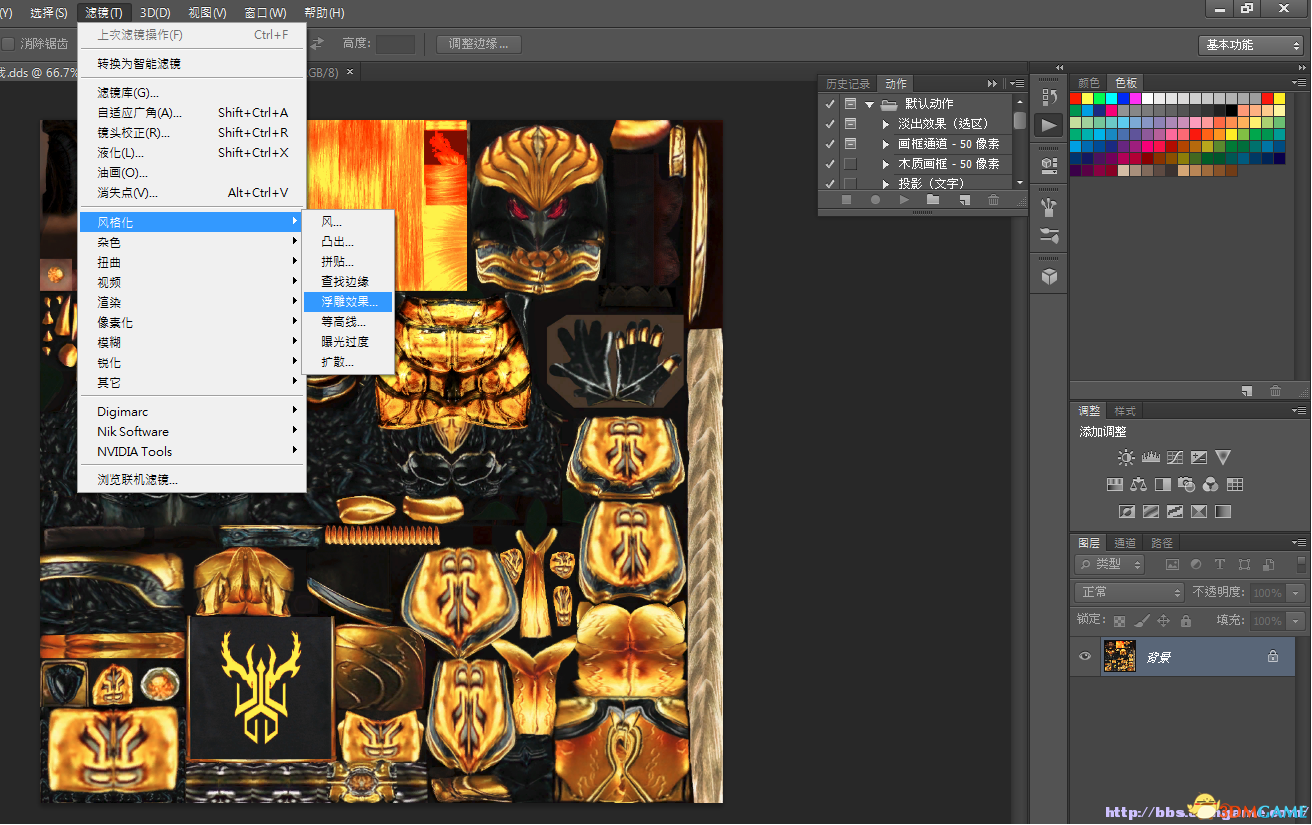
Task: Toggle the checkmark for 默认动作 set
Action: pyautogui.click(x=829, y=104)
